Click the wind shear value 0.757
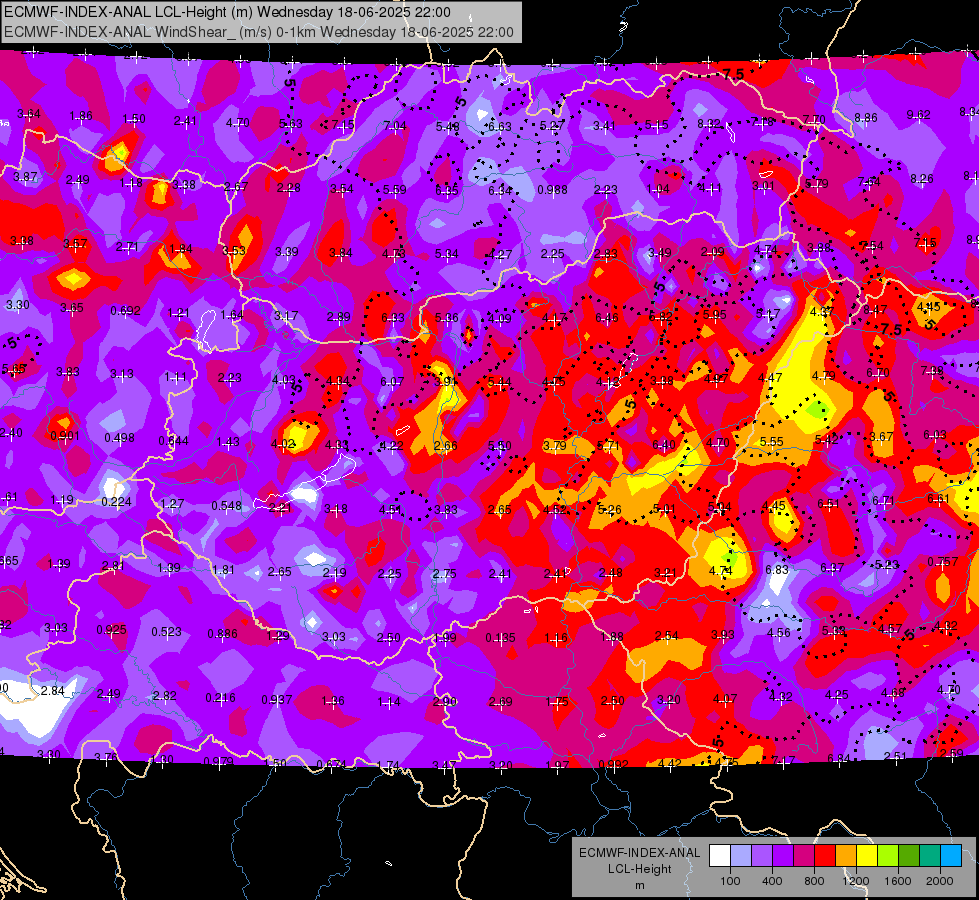The width and height of the screenshot is (979, 900). click(943, 561)
